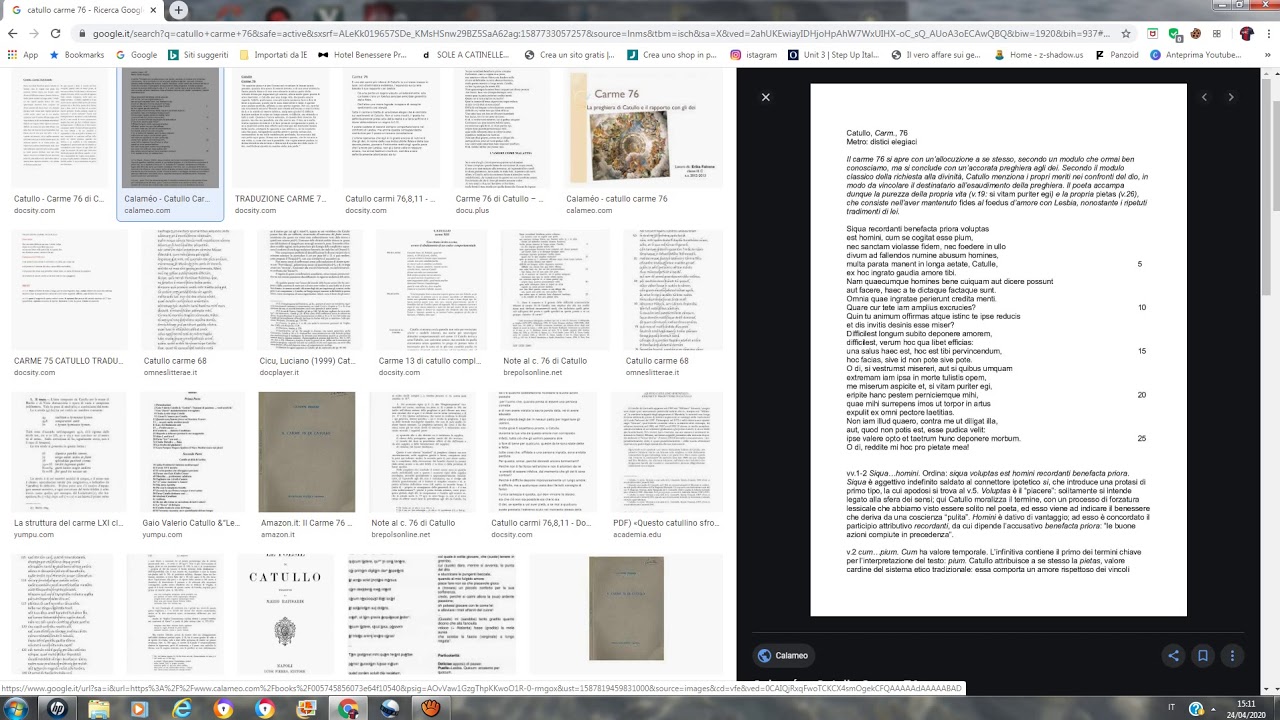Close the 'catullo carme 76' tab
Image resolution: width=1280 pixels, height=720 pixels.
point(153,10)
